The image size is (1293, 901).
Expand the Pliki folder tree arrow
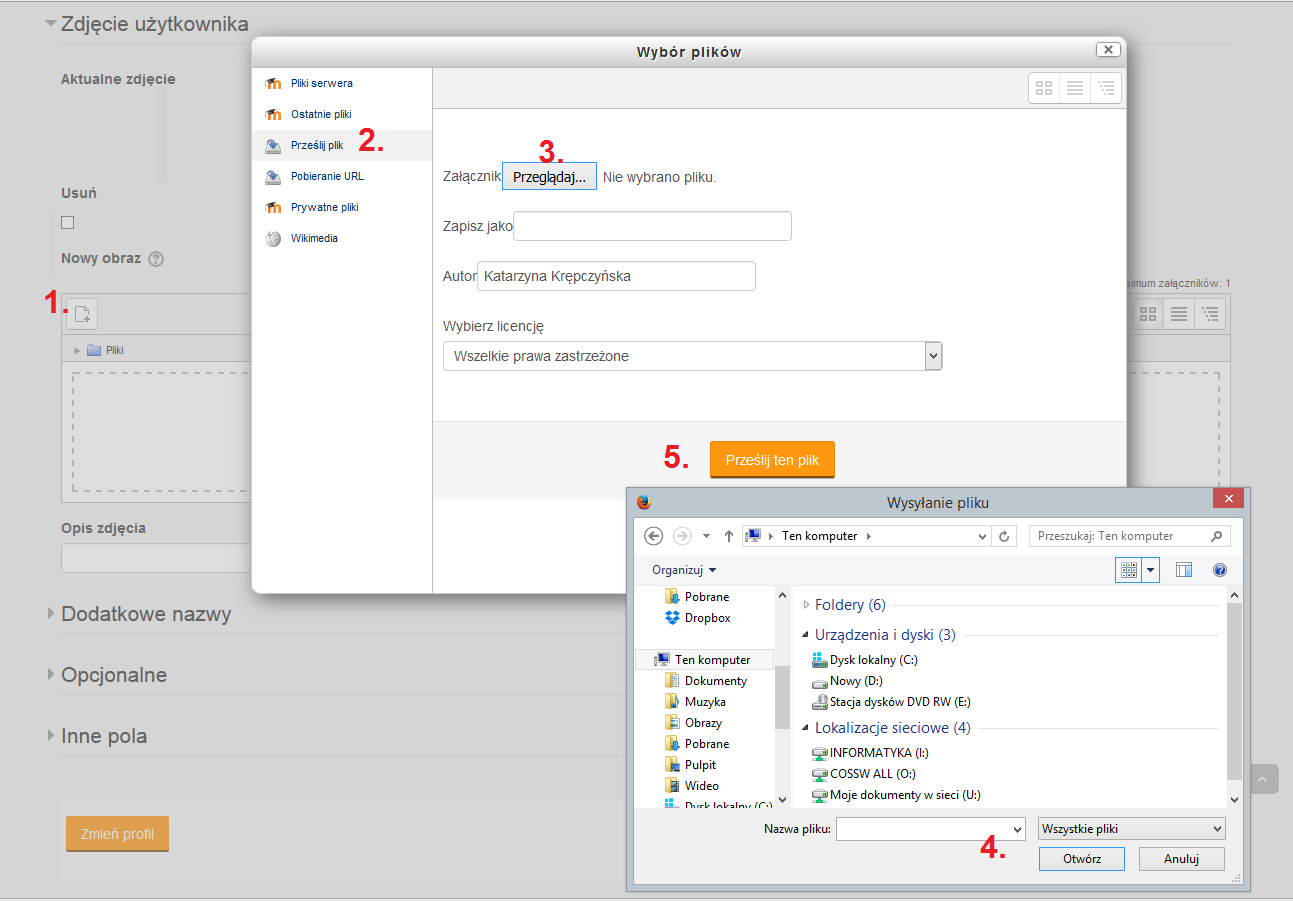77,350
